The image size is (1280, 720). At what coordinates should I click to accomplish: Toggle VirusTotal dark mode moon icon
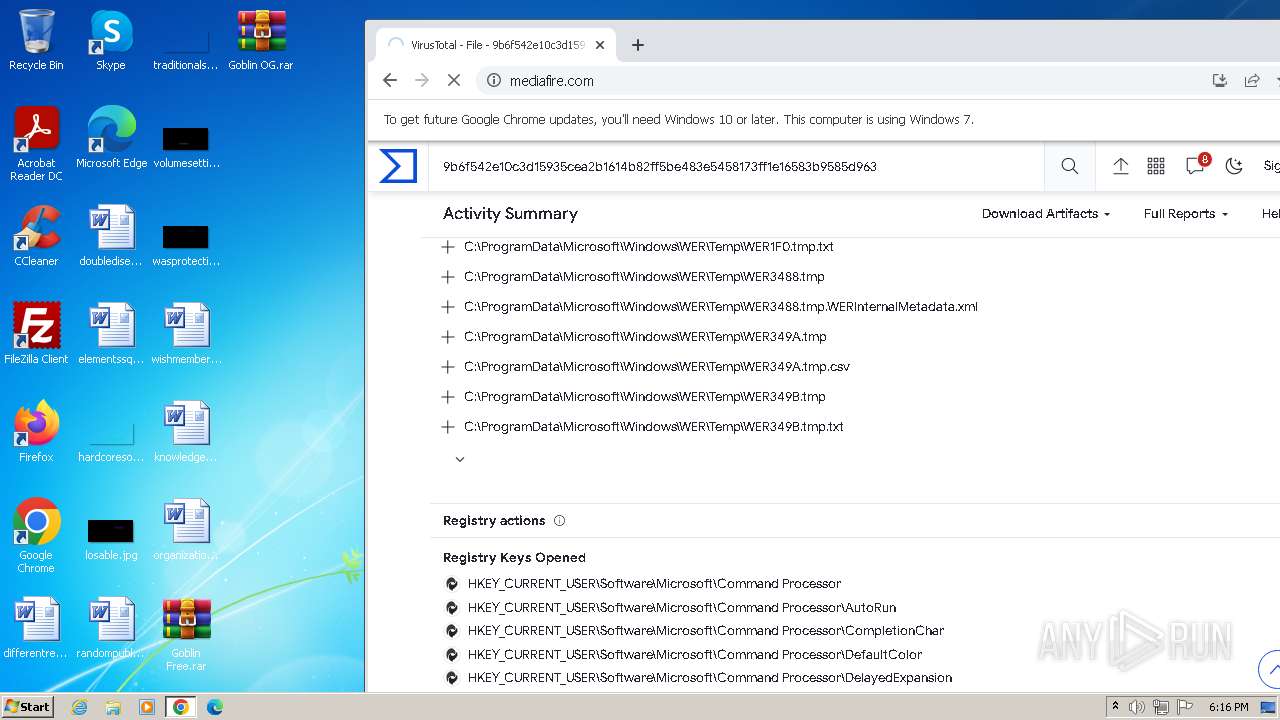tap(1234, 166)
